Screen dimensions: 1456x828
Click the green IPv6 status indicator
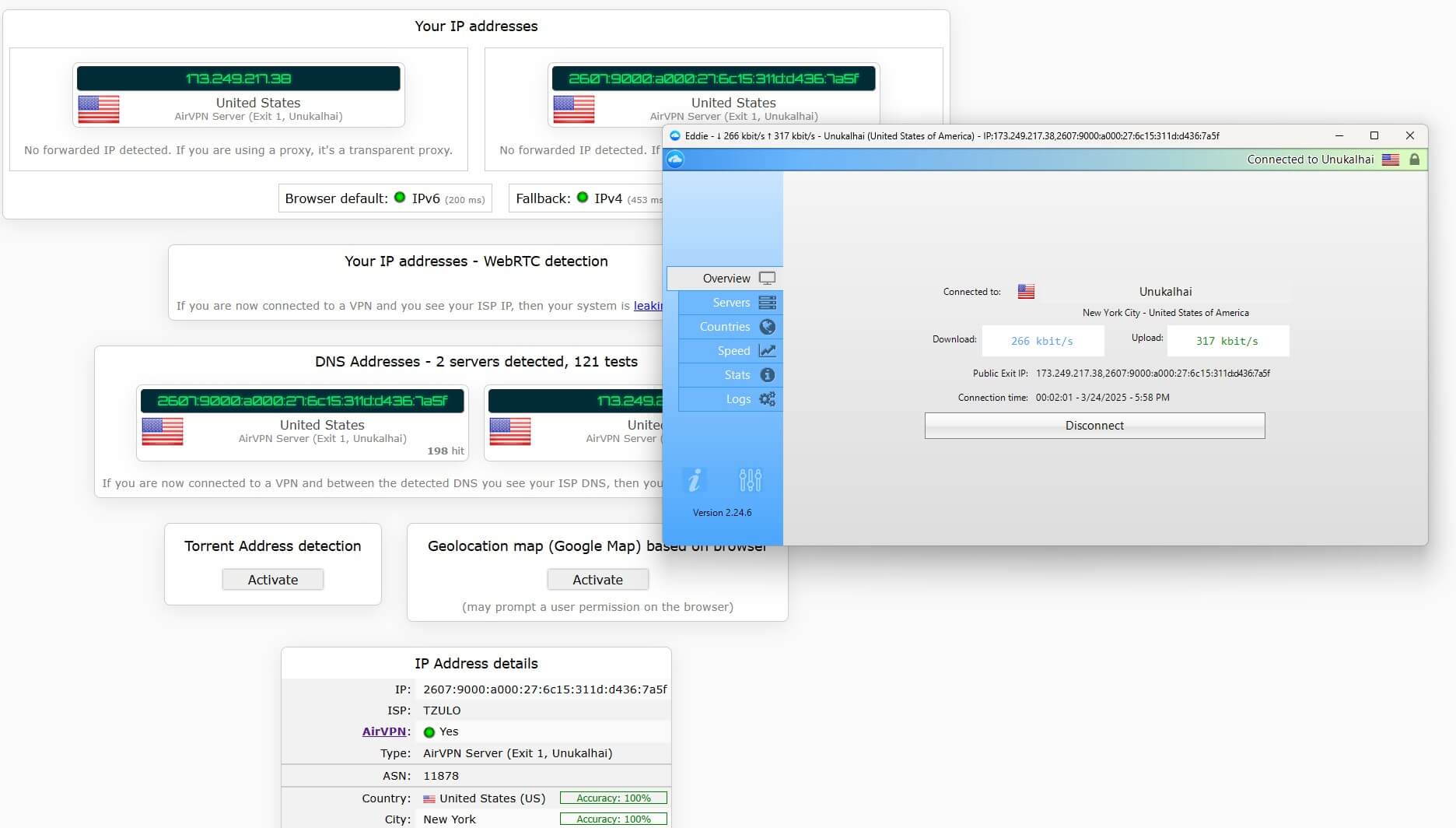[400, 198]
